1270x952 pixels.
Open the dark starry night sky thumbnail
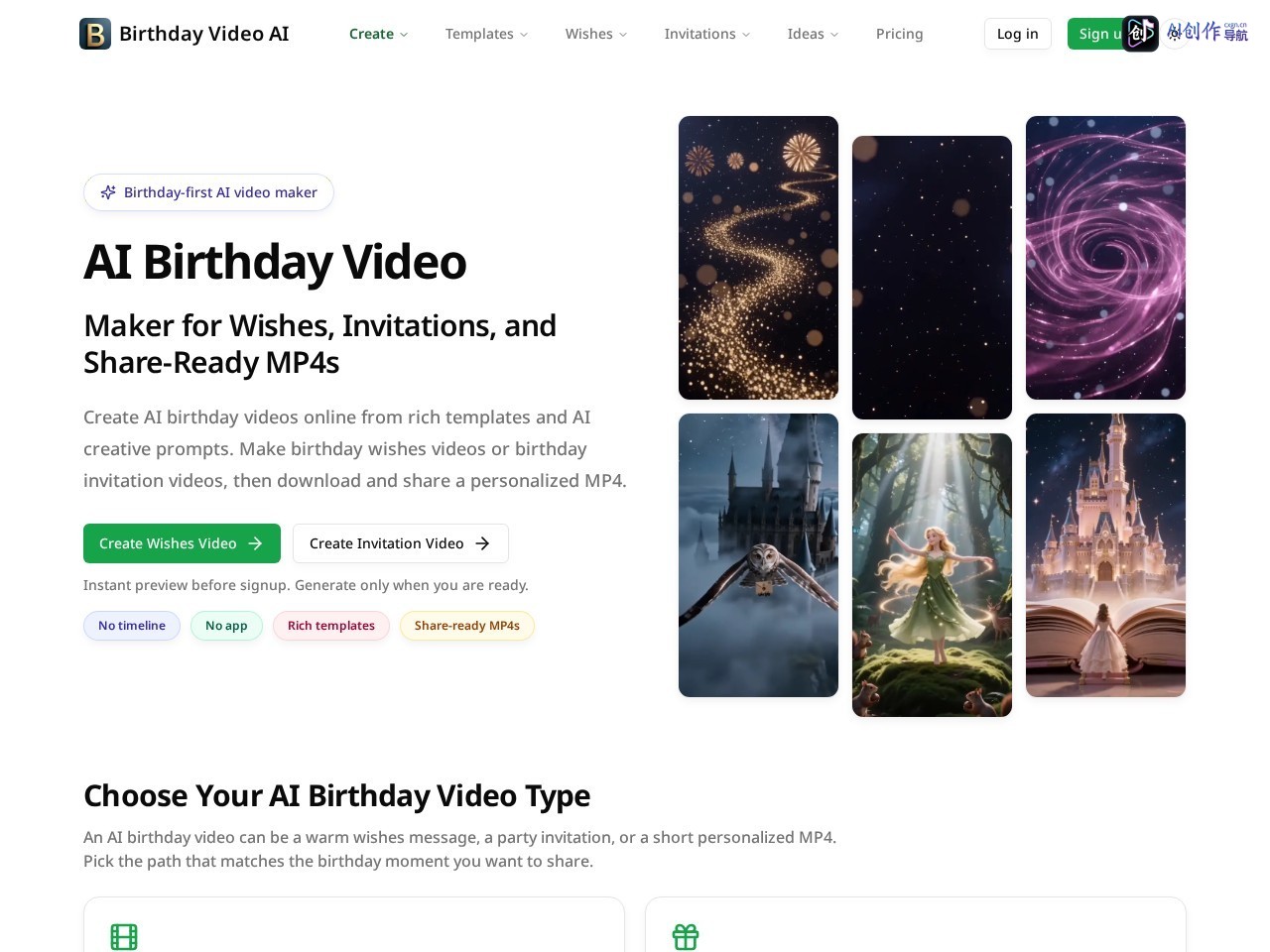pos(932,278)
